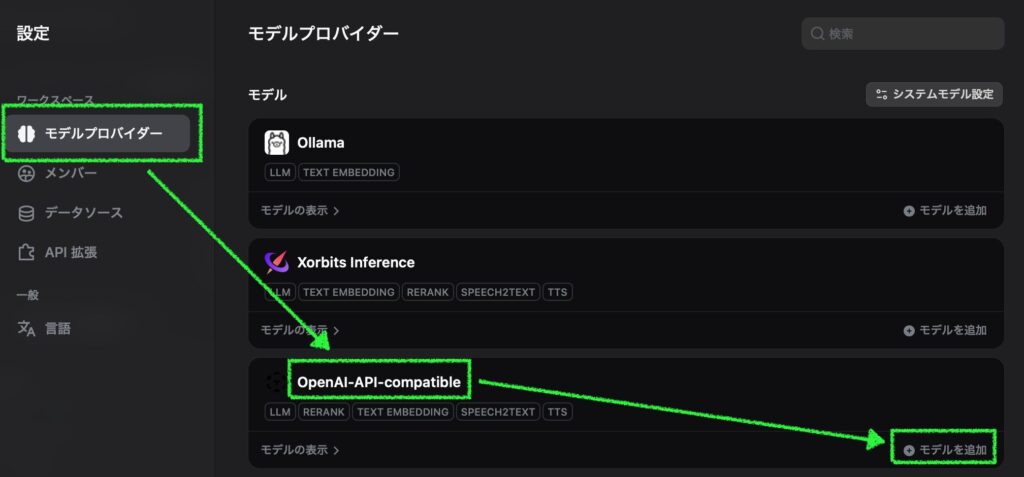Add a model to Ollama via モデルを追加

pos(945,211)
